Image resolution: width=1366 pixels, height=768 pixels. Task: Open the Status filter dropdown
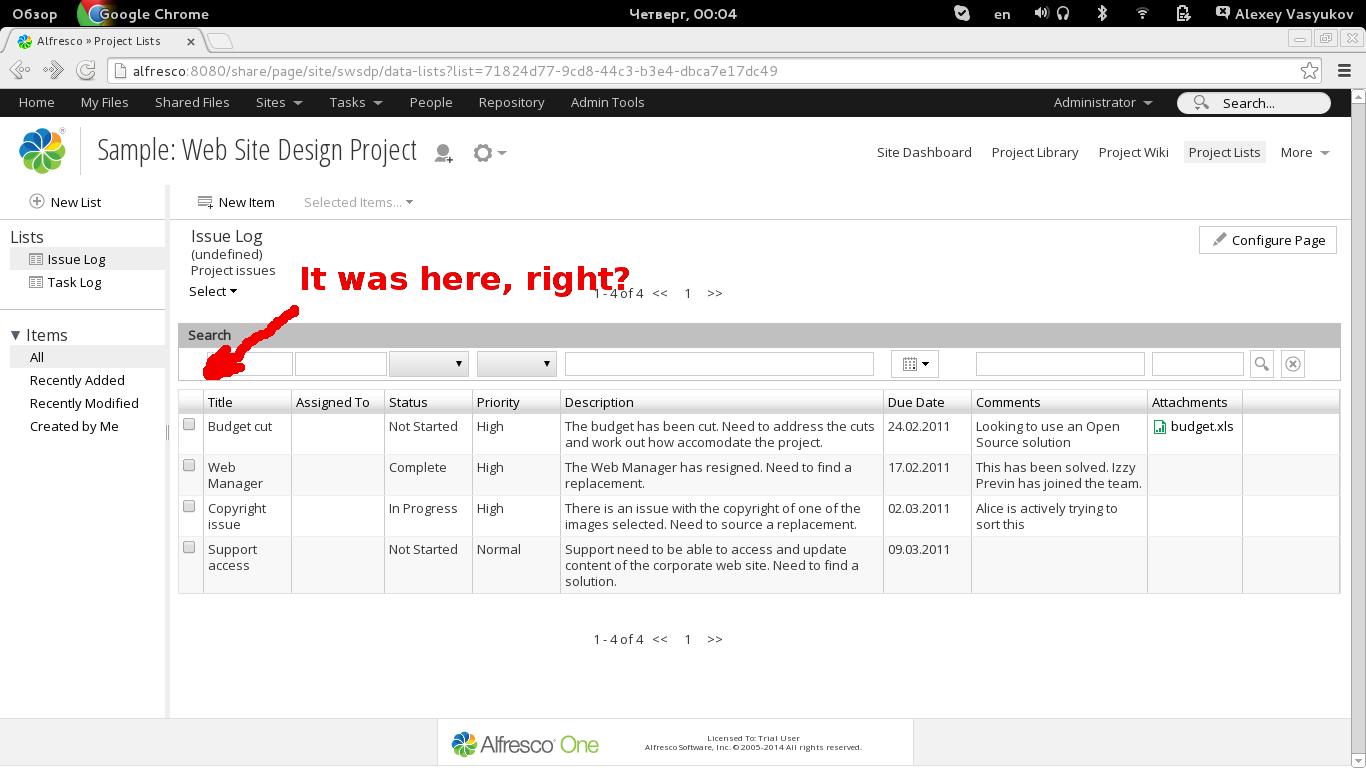[x=429, y=364]
